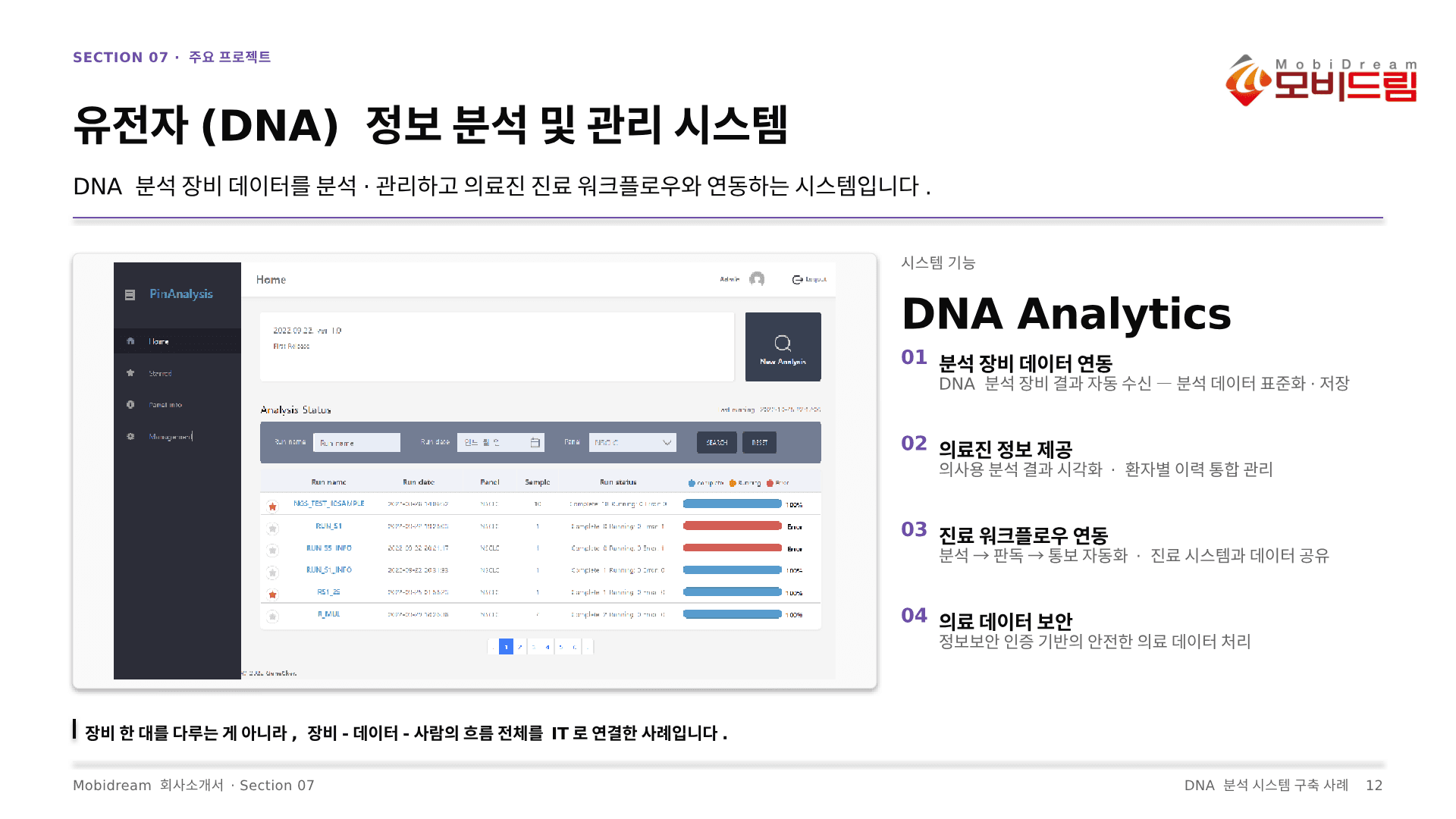Click the Mobidream logo in slide corner
The width and height of the screenshot is (1456, 819).
tap(1321, 80)
